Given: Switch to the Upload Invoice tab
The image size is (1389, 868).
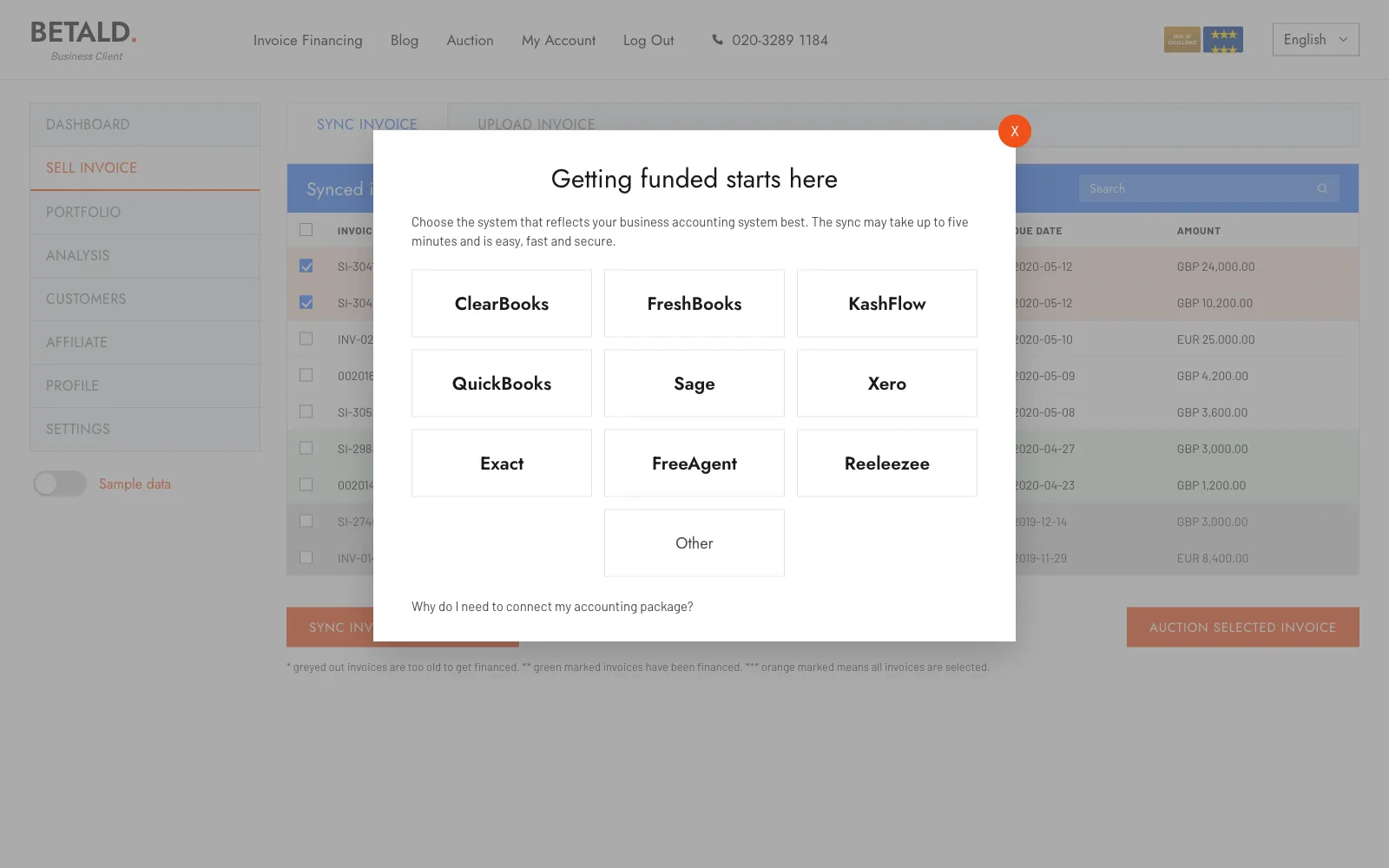Looking at the screenshot, I should pos(537,124).
